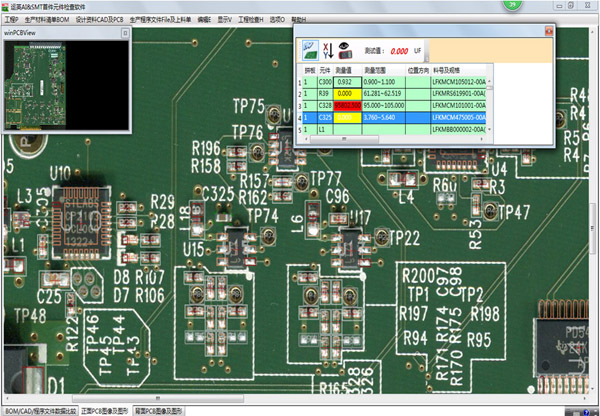The width and height of the screenshot is (600, 416).
Task: Click the green 39 badge at top
Action: 511,4
